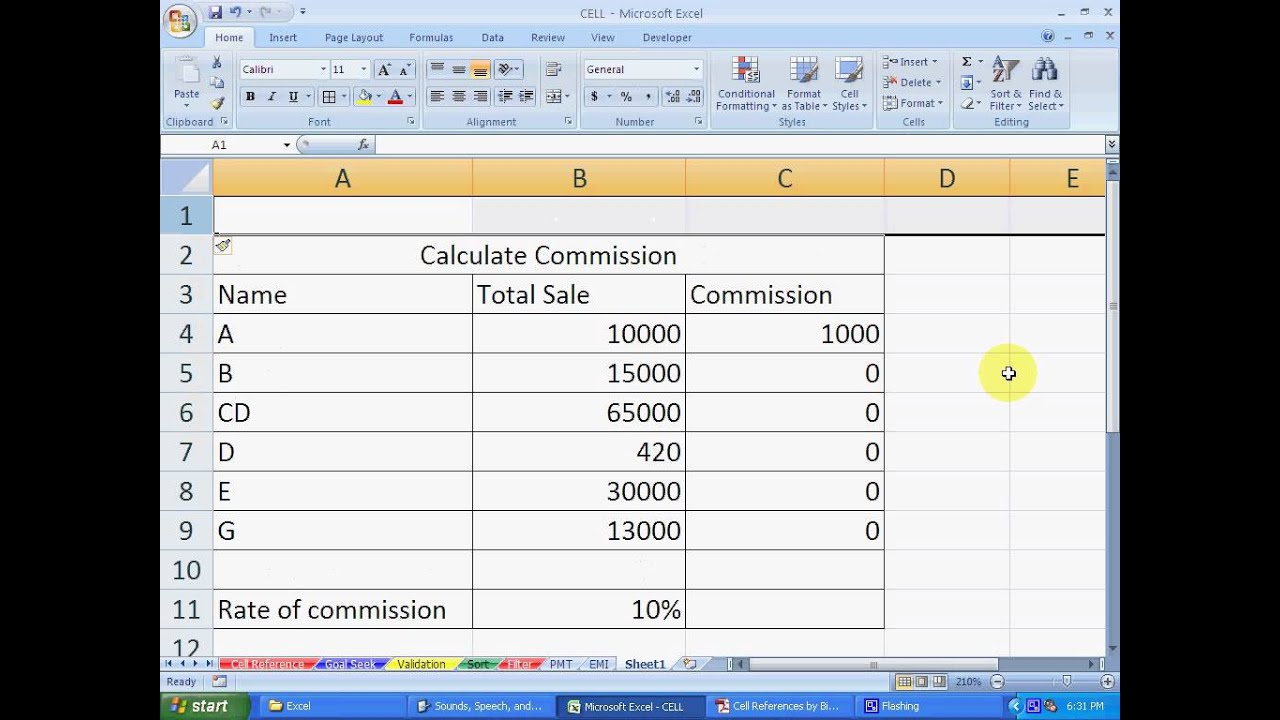1280x720 pixels.
Task: Open Flashing taskbar button
Action: point(931,706)
